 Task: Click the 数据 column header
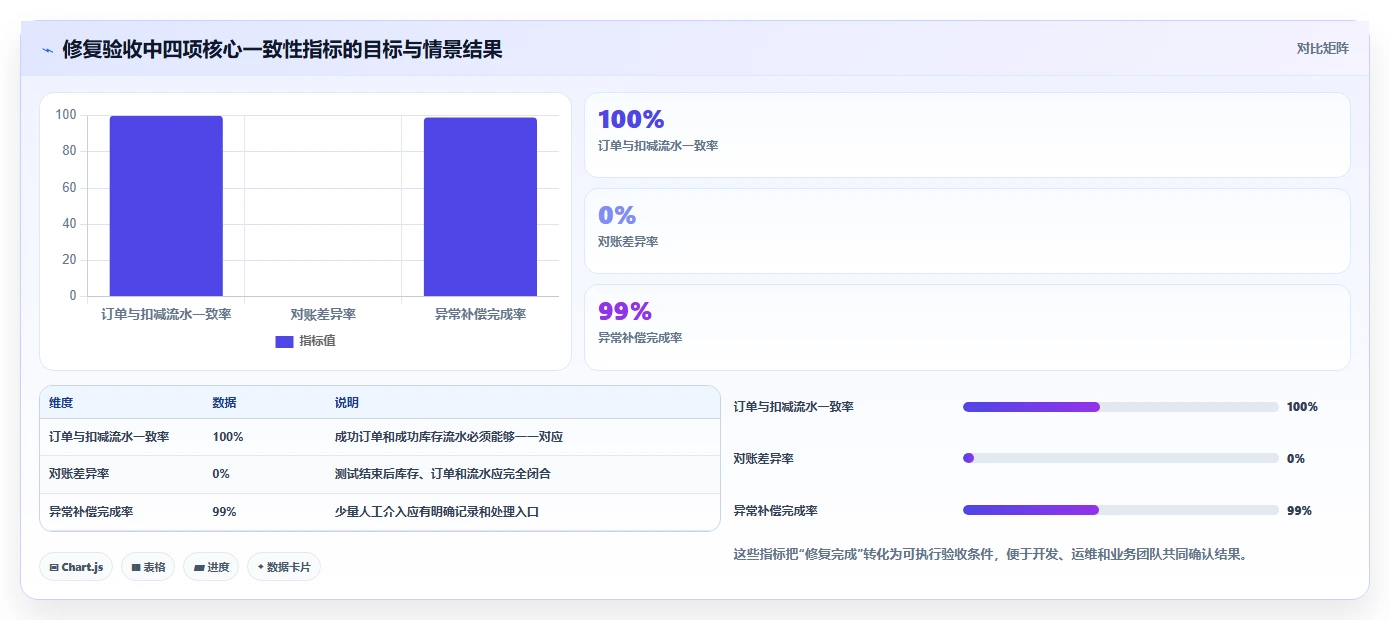[225, 403]
